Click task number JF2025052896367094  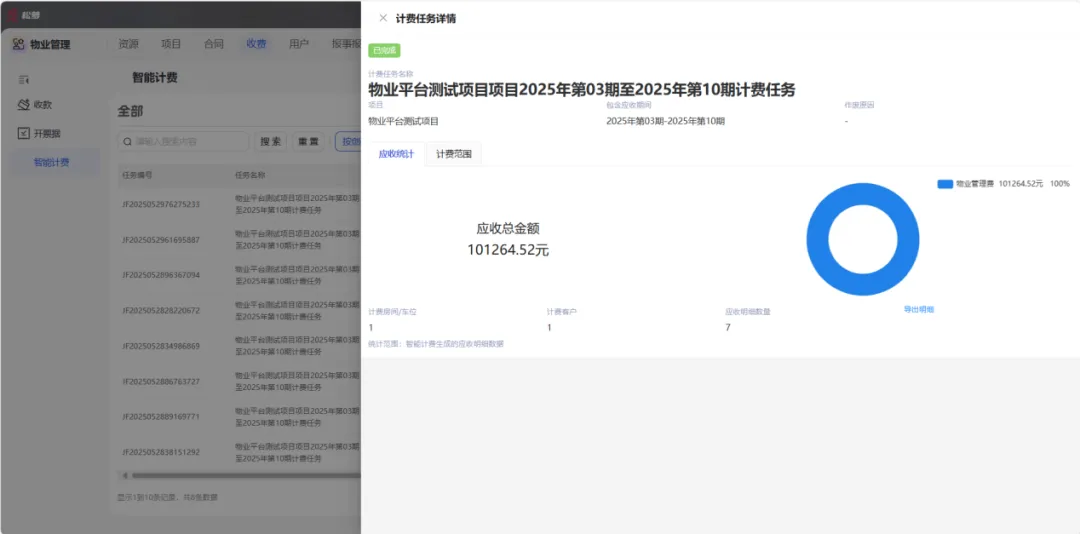[x=160, y=275]
